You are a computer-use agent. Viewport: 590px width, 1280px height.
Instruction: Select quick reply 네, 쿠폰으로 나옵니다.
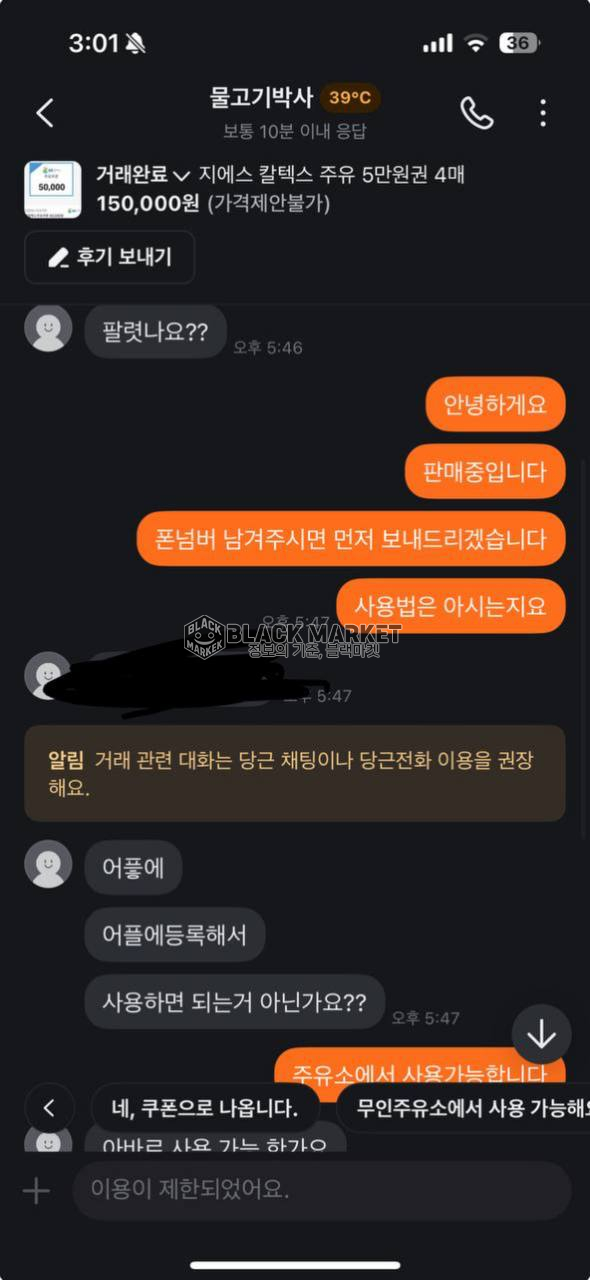[x=205, y=1108]
